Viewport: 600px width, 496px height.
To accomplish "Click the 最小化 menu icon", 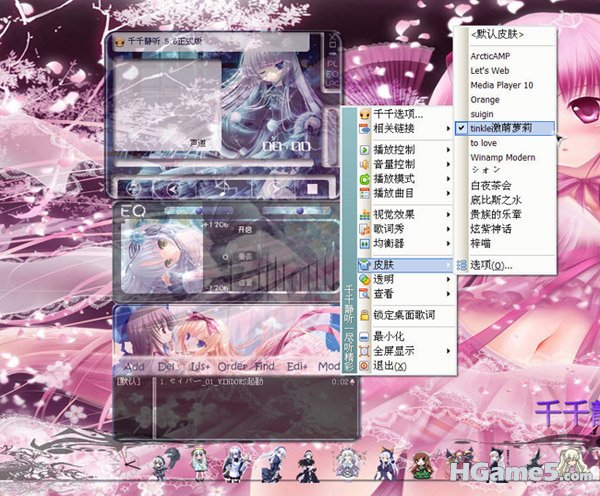I will tap(365, 336).
